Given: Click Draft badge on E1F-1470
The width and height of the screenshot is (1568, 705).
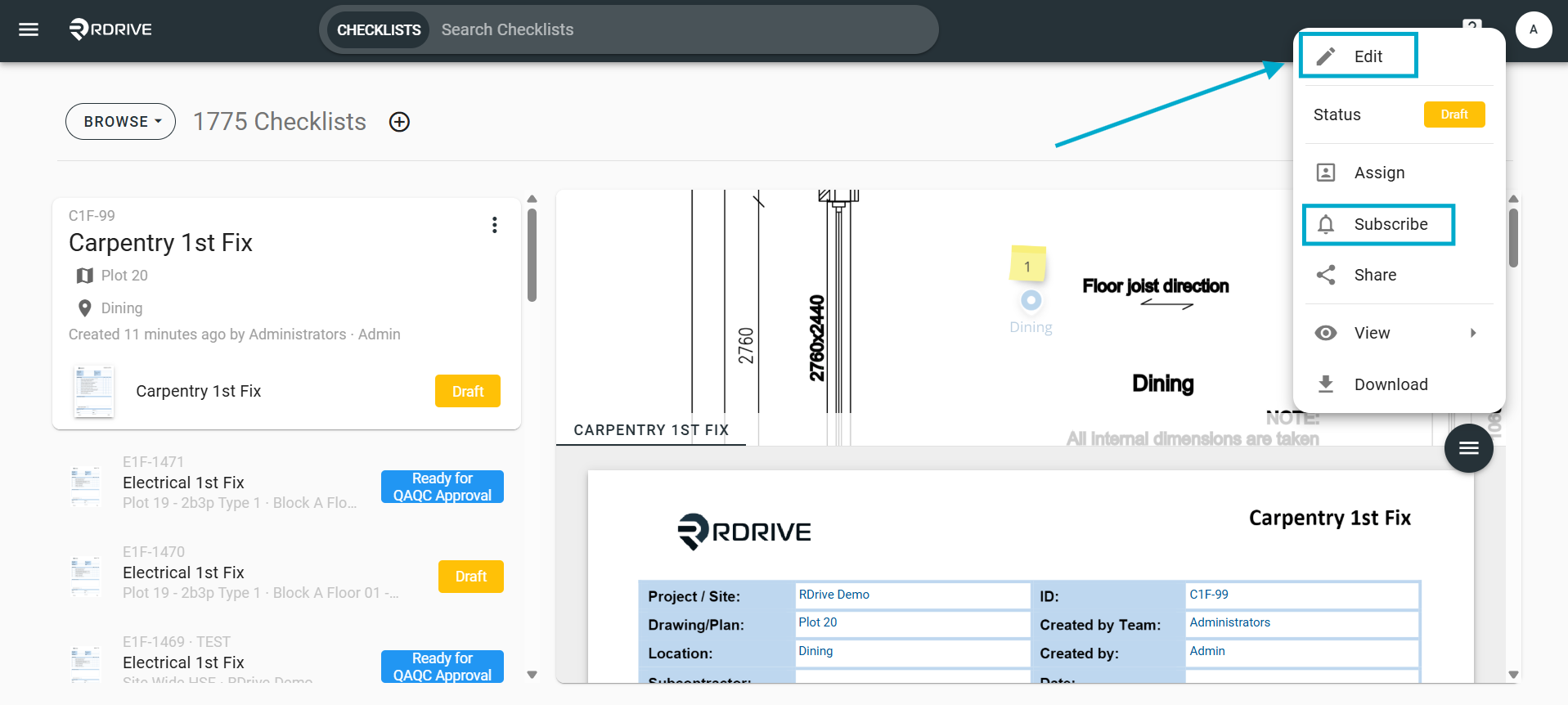Looking at the screenshot, I should pyautogui.click(x=471, y=577).
